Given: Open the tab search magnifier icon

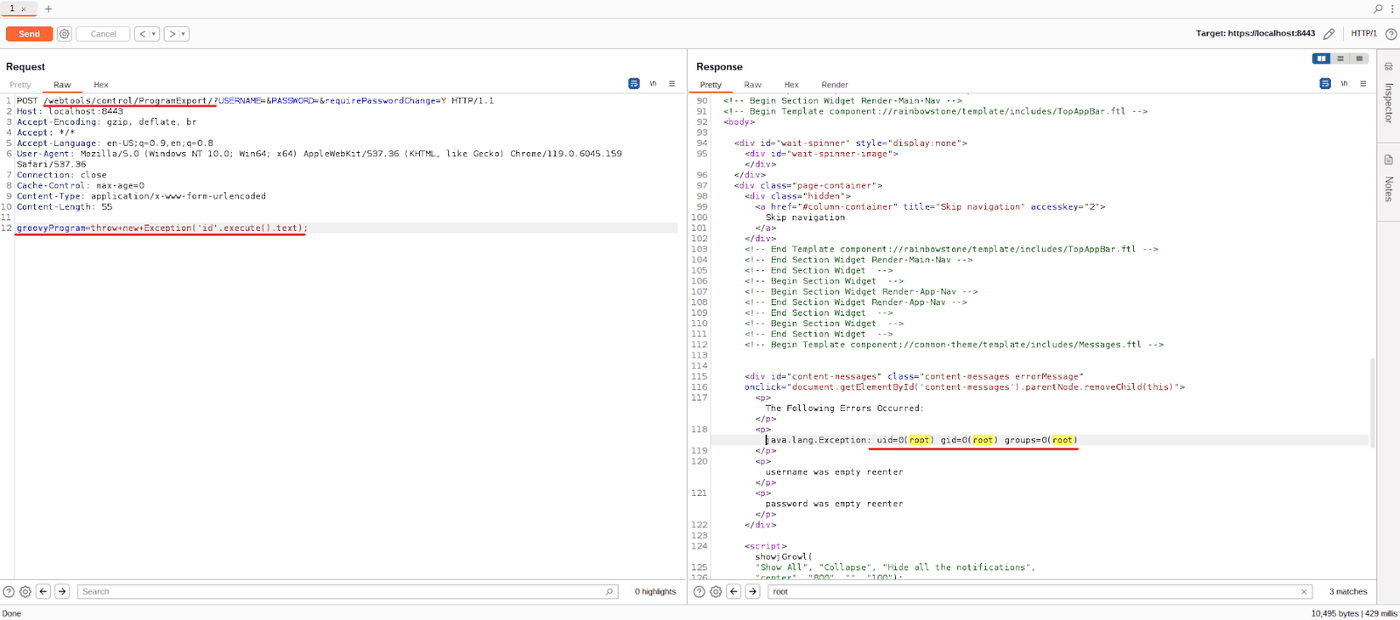Looking at the screenshot, I should tap(1379, 8).
